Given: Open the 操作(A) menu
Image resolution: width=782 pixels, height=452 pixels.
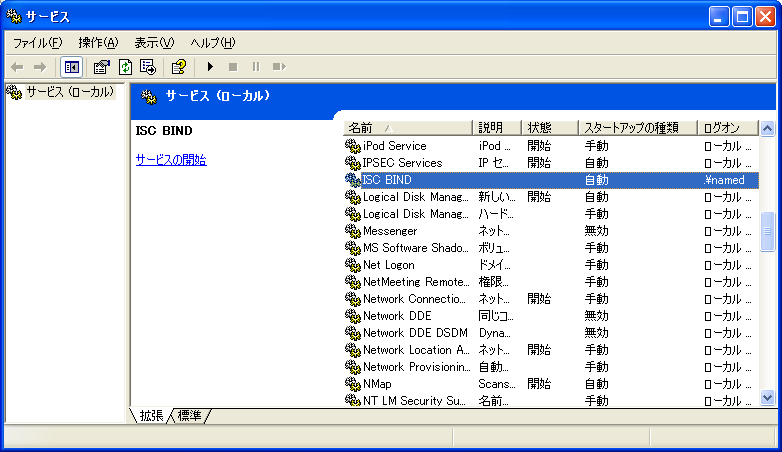Looking at the screenshot, I should coord(98,43).
